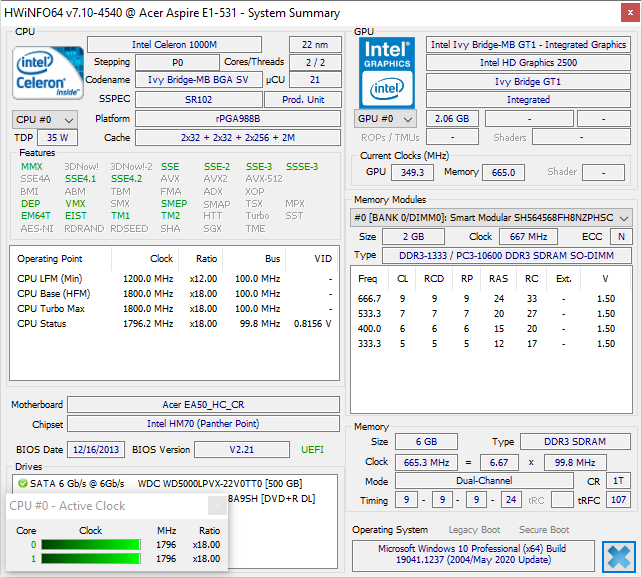642x578 pixels.
Task: Select the CPU LFM (Min) row
Action: tap(174, 279)
